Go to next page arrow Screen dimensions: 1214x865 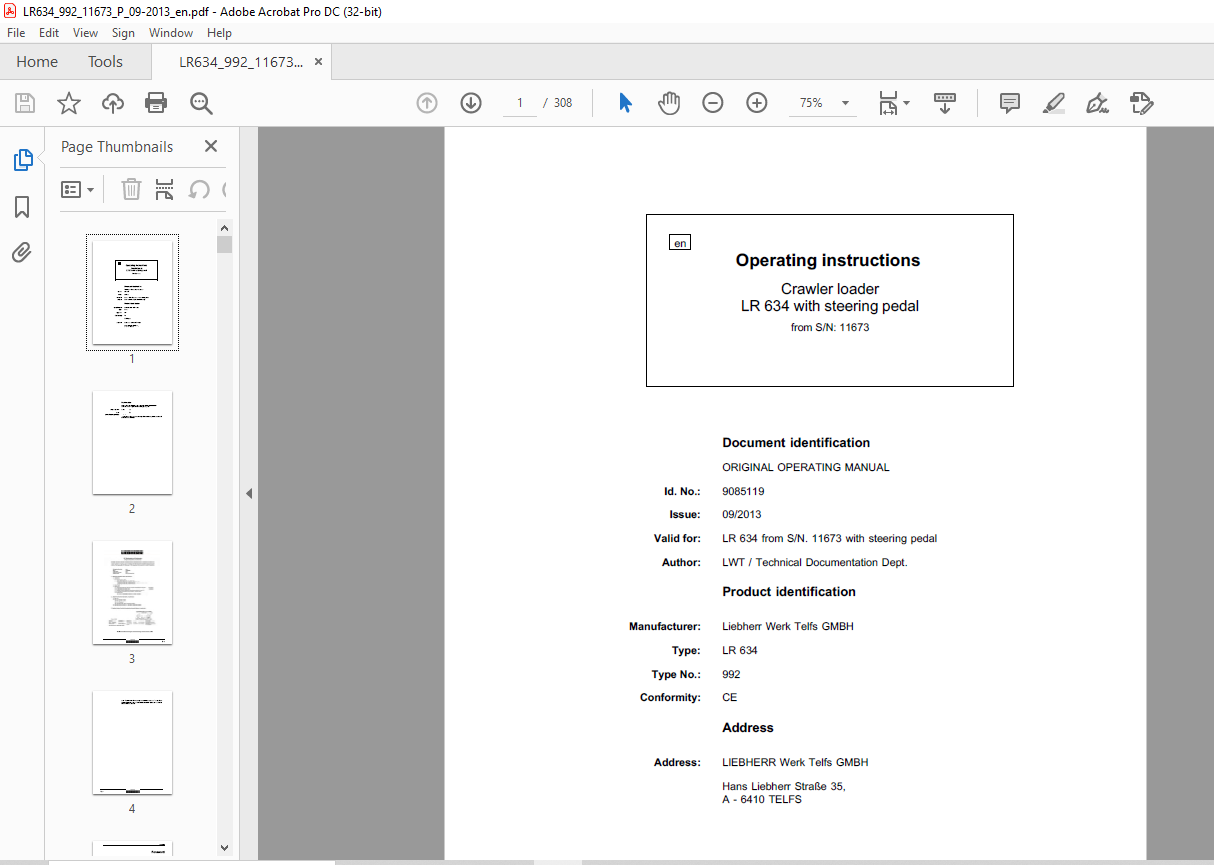(x=471, y=103)
